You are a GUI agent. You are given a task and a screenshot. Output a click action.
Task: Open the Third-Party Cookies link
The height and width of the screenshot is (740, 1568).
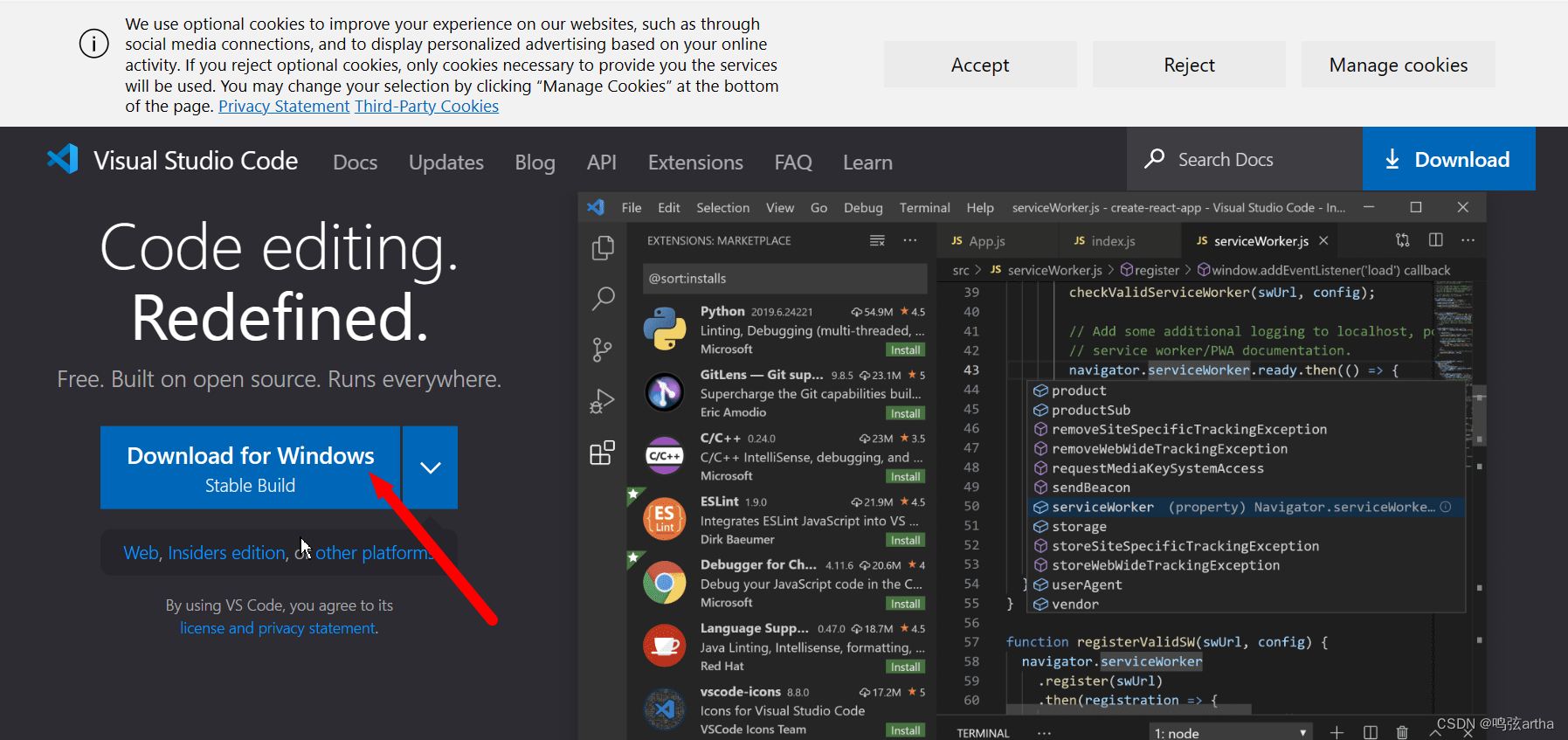(x=426, y=106)
